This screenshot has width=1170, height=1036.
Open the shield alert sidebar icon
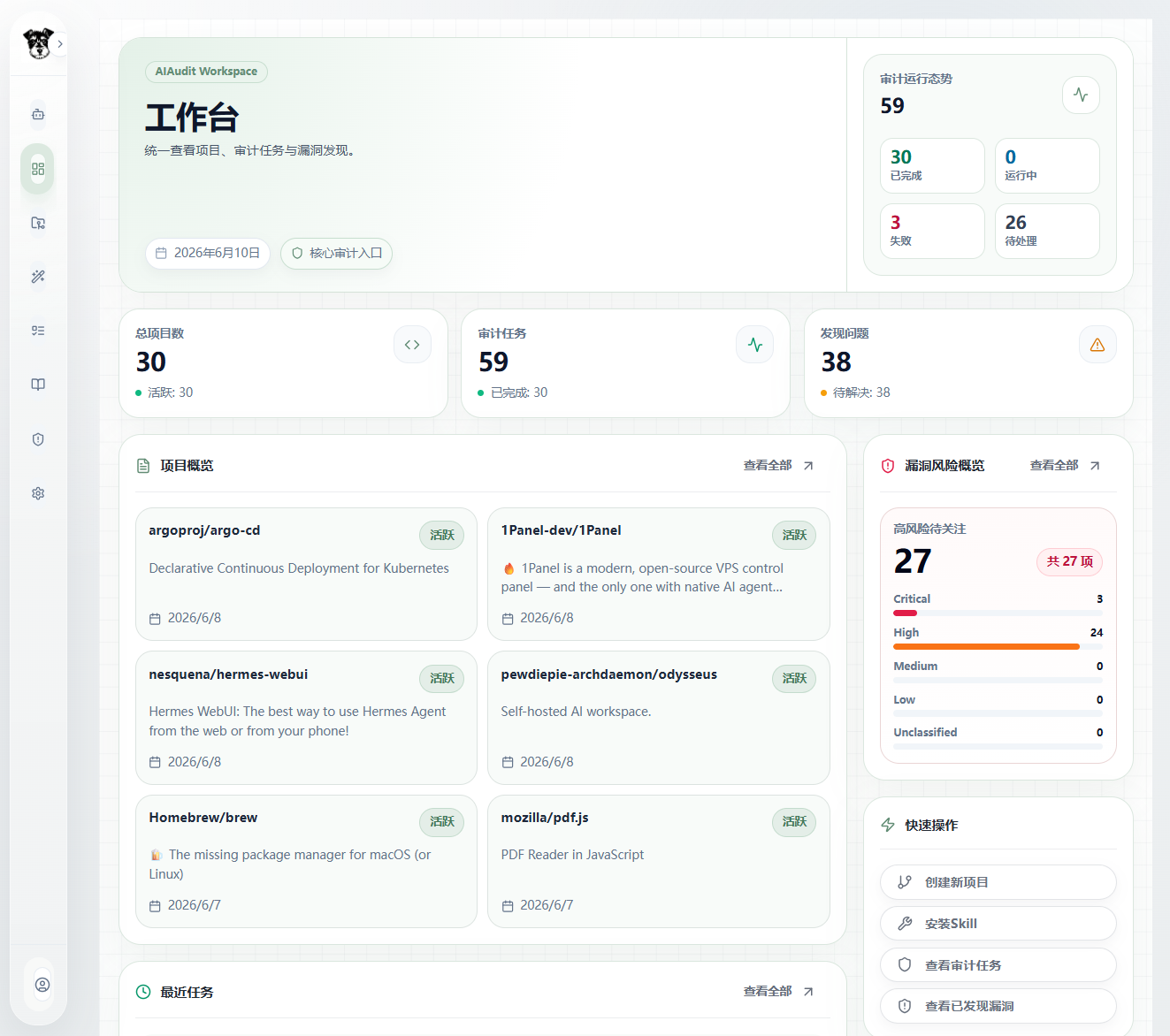point(38,439)
